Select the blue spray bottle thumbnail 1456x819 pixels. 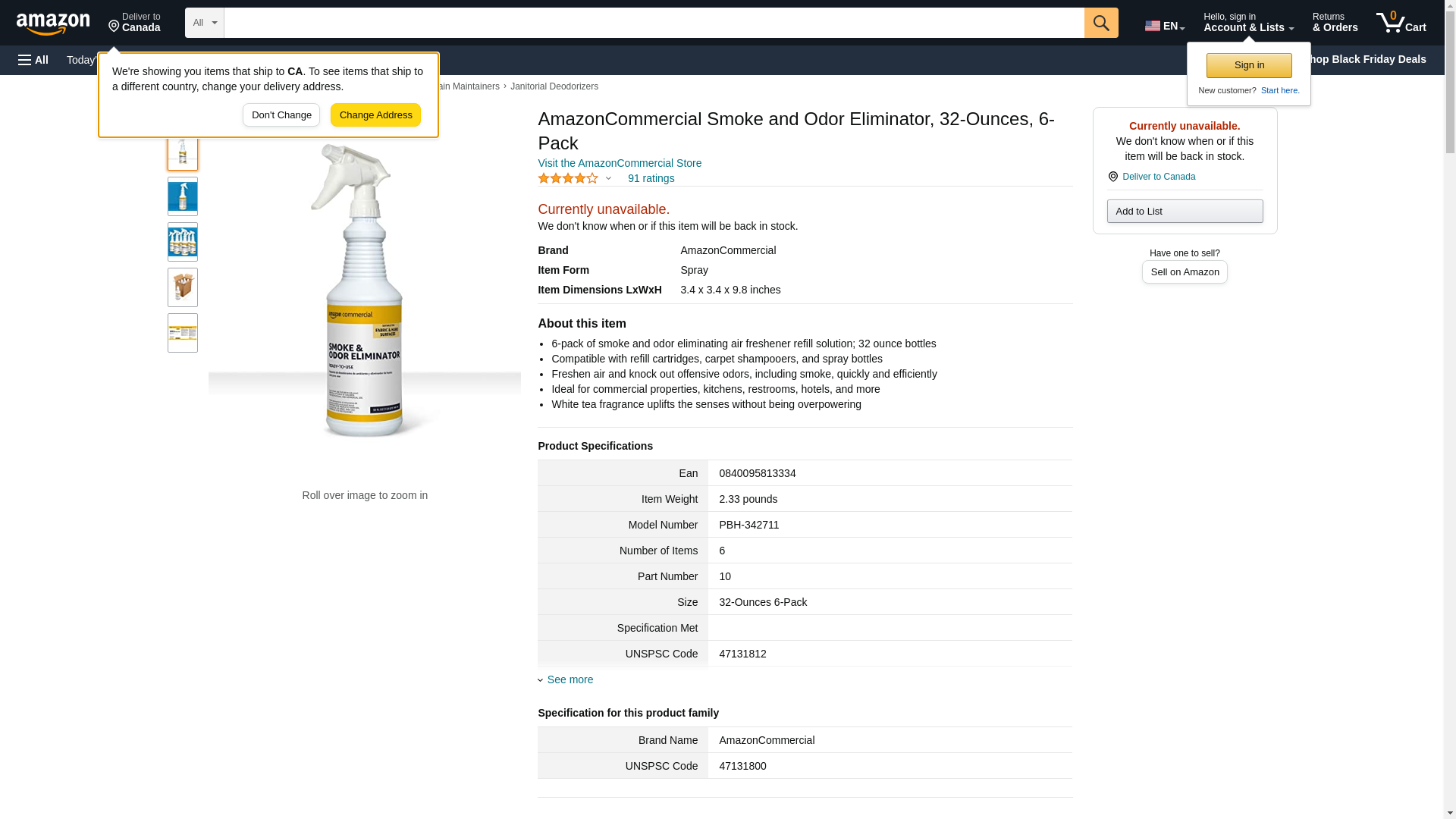click(183, 196)
